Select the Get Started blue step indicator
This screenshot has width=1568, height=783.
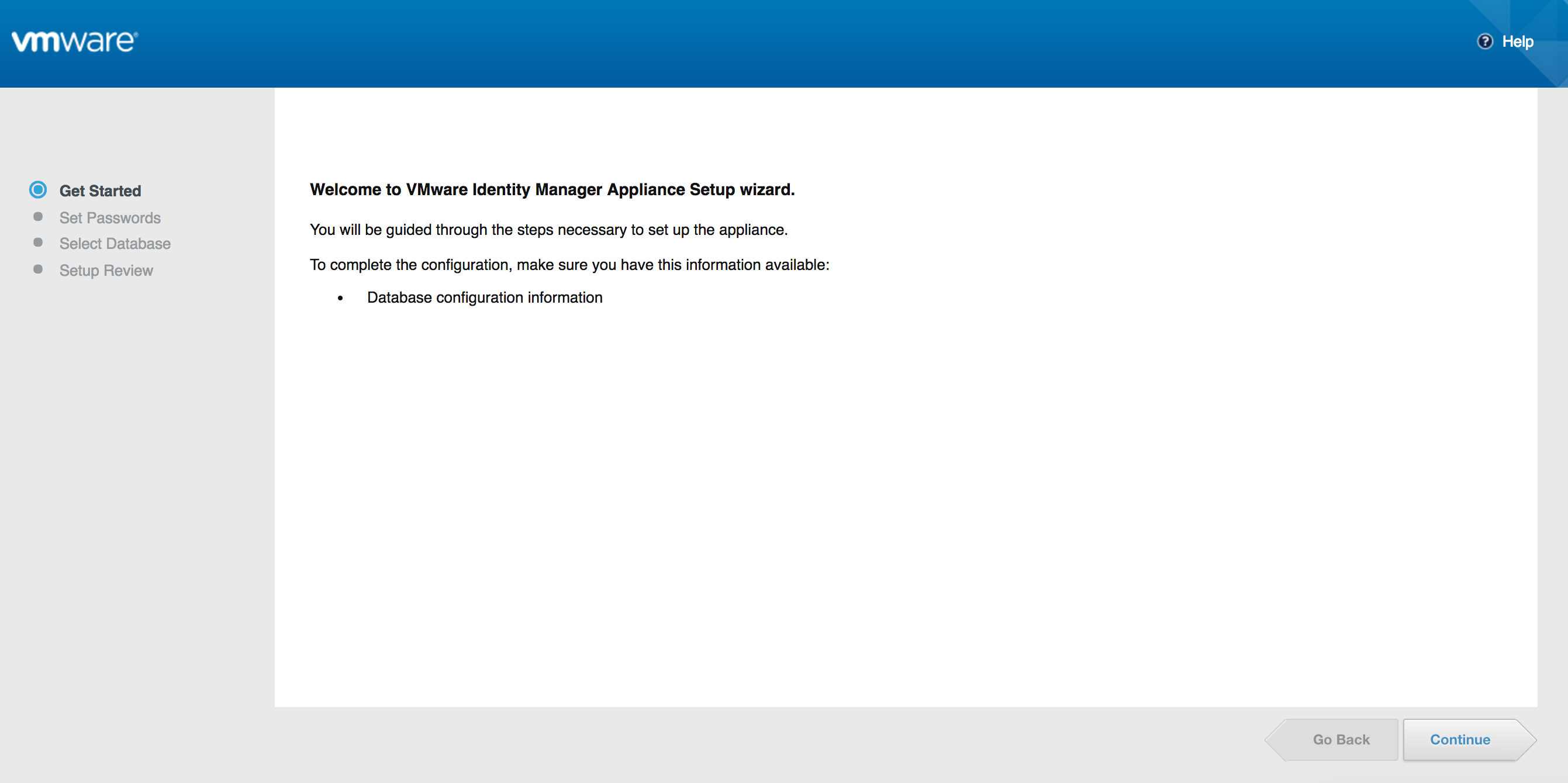[x=38, y=190]
